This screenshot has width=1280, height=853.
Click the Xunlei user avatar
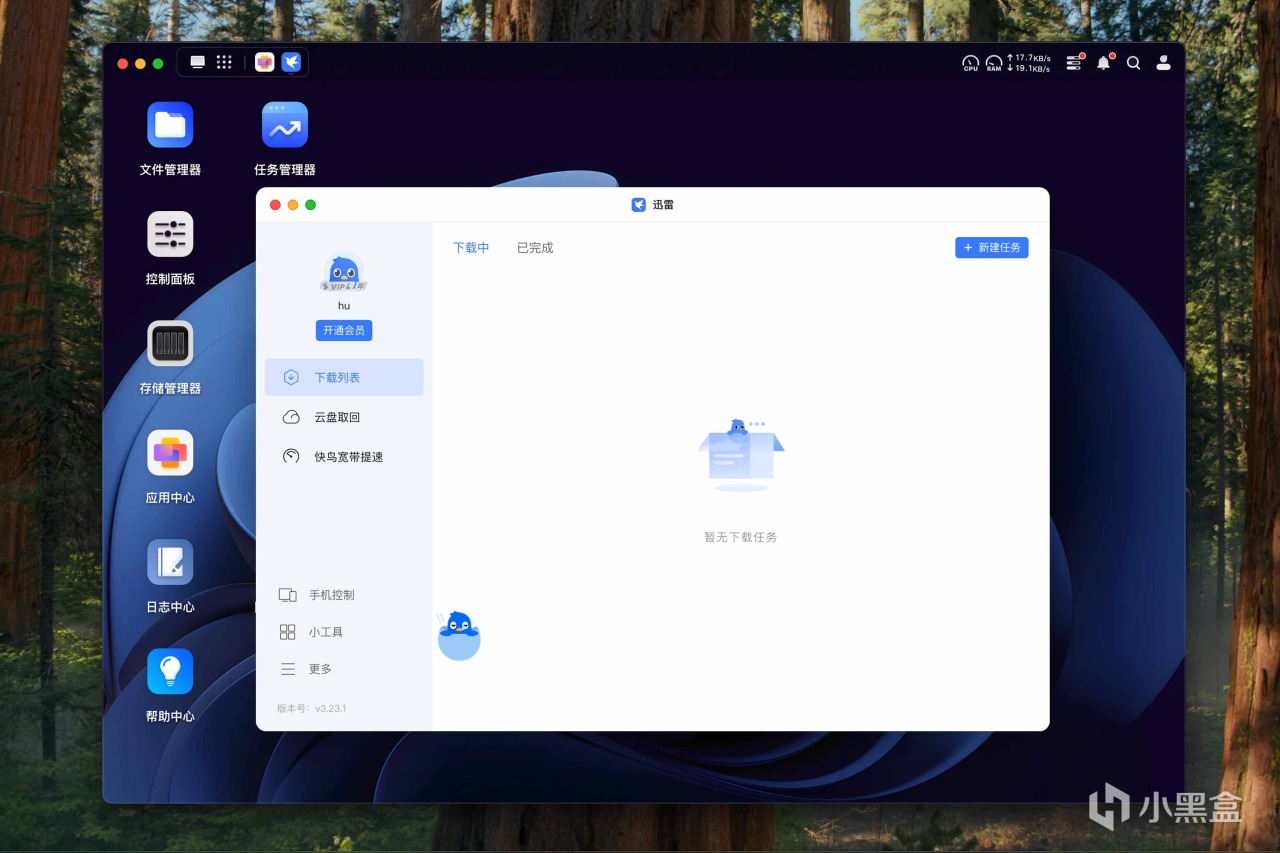point(344,272)
